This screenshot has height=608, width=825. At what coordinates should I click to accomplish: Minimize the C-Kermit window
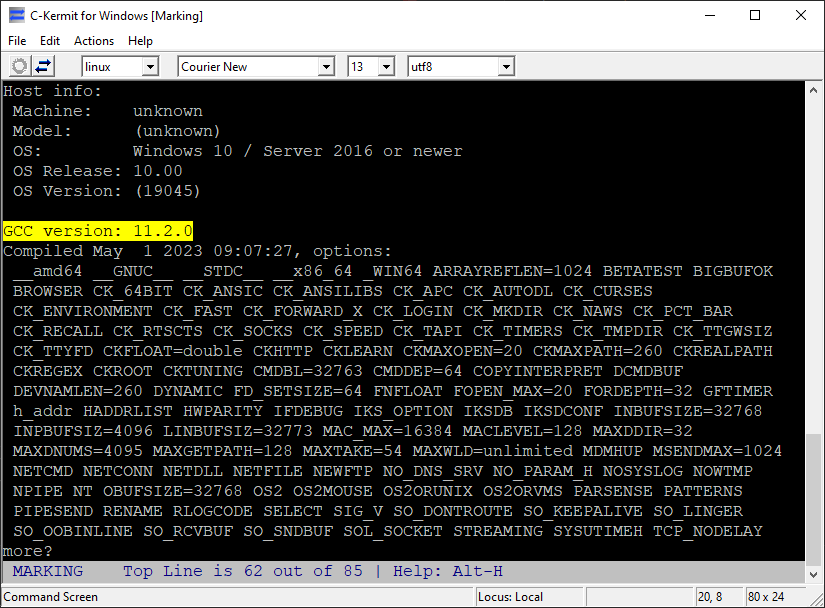point(710,15)
